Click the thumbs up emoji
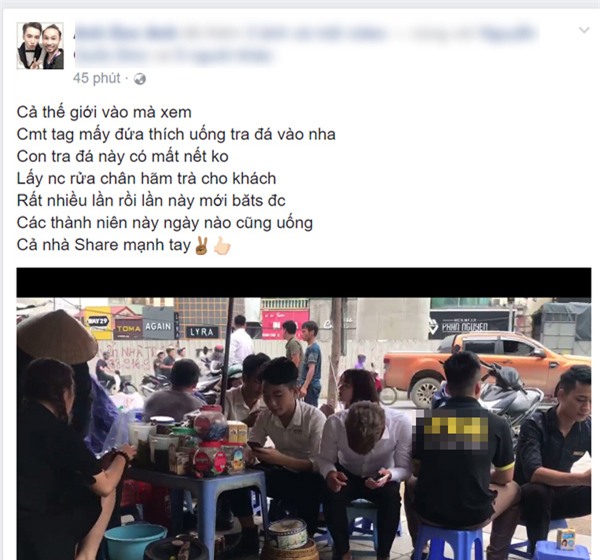 [x=222, y=246]
